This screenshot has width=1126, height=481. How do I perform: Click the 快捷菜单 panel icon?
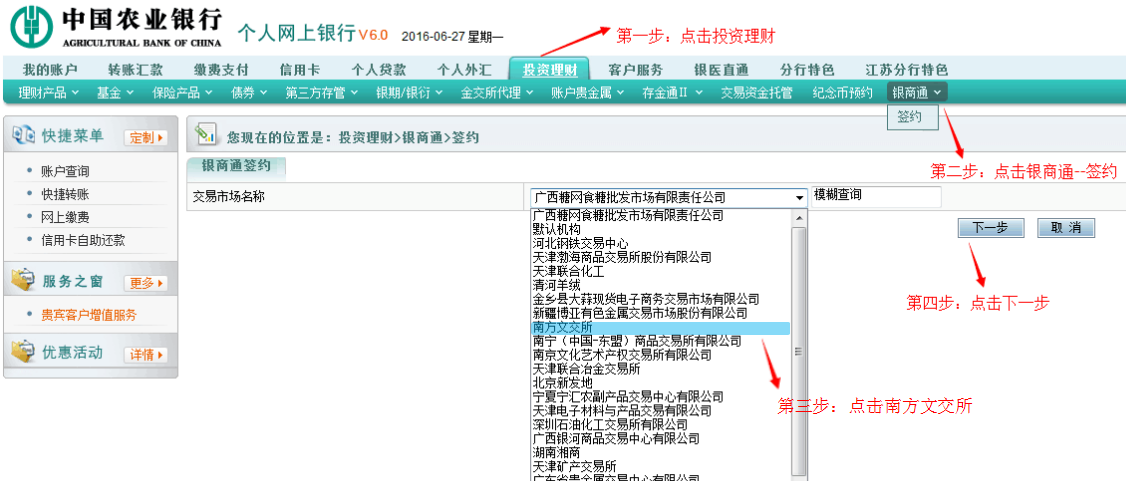click(23, 136)
